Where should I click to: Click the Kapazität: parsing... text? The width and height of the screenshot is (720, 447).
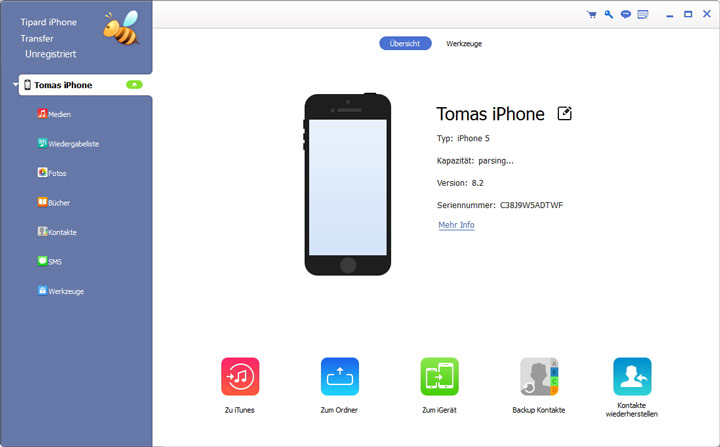pos(475,161)
